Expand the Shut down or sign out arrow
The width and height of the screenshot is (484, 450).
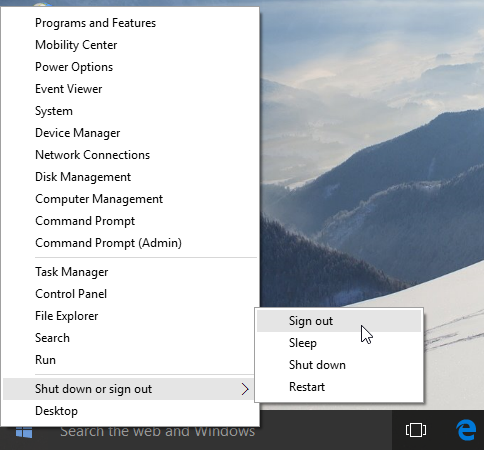pos(245,389)
